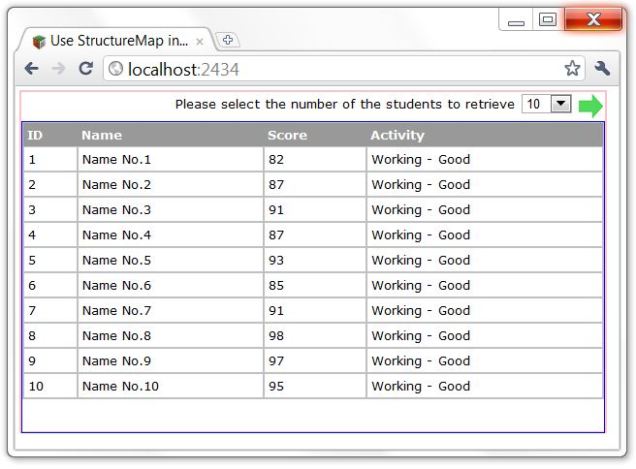Screen dimensions: 636x469
Task: Click the browser back arrow
Action: click(x=32, y=69)
